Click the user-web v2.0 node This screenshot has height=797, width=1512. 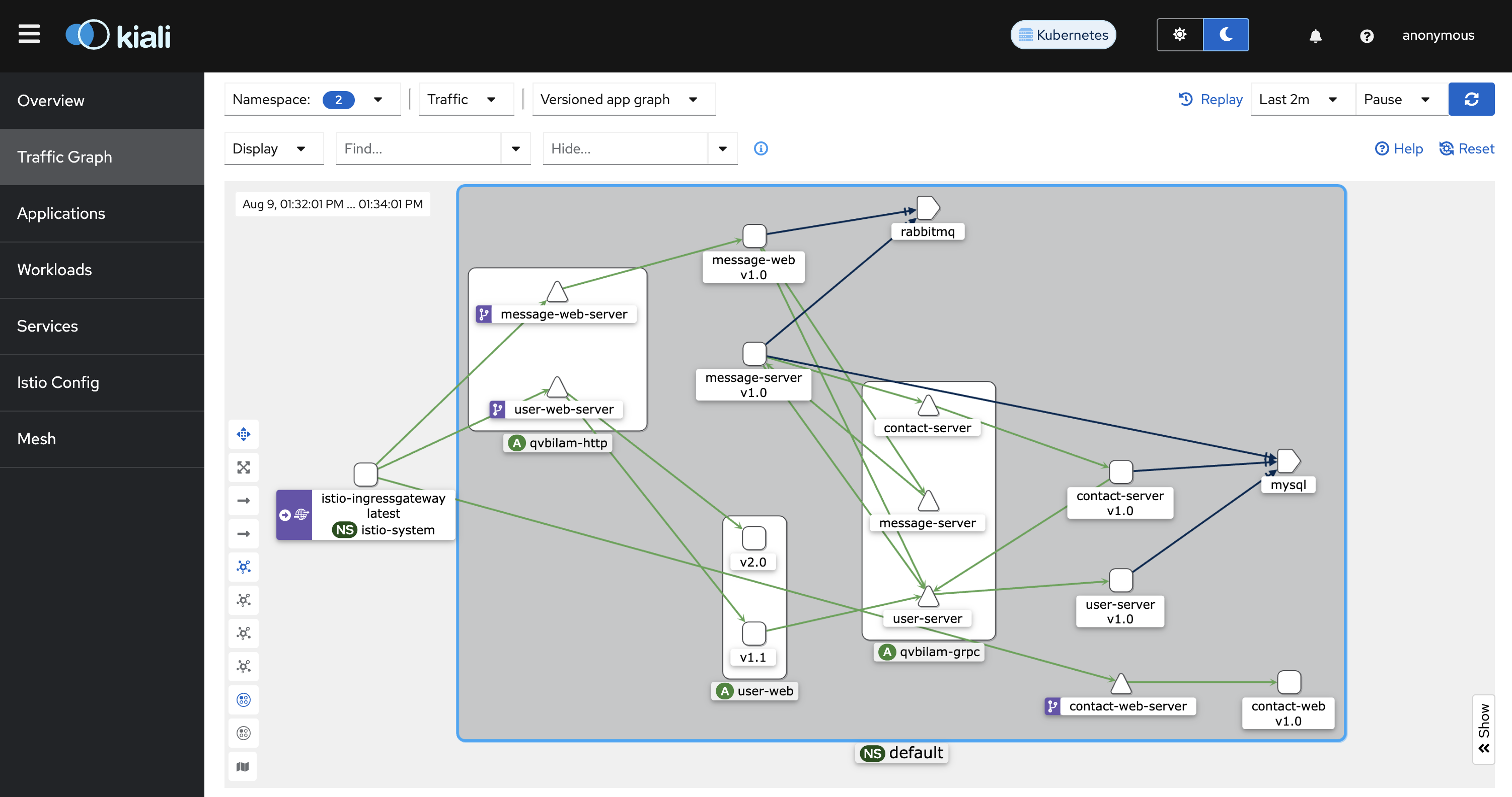click(x=754, y=538)
